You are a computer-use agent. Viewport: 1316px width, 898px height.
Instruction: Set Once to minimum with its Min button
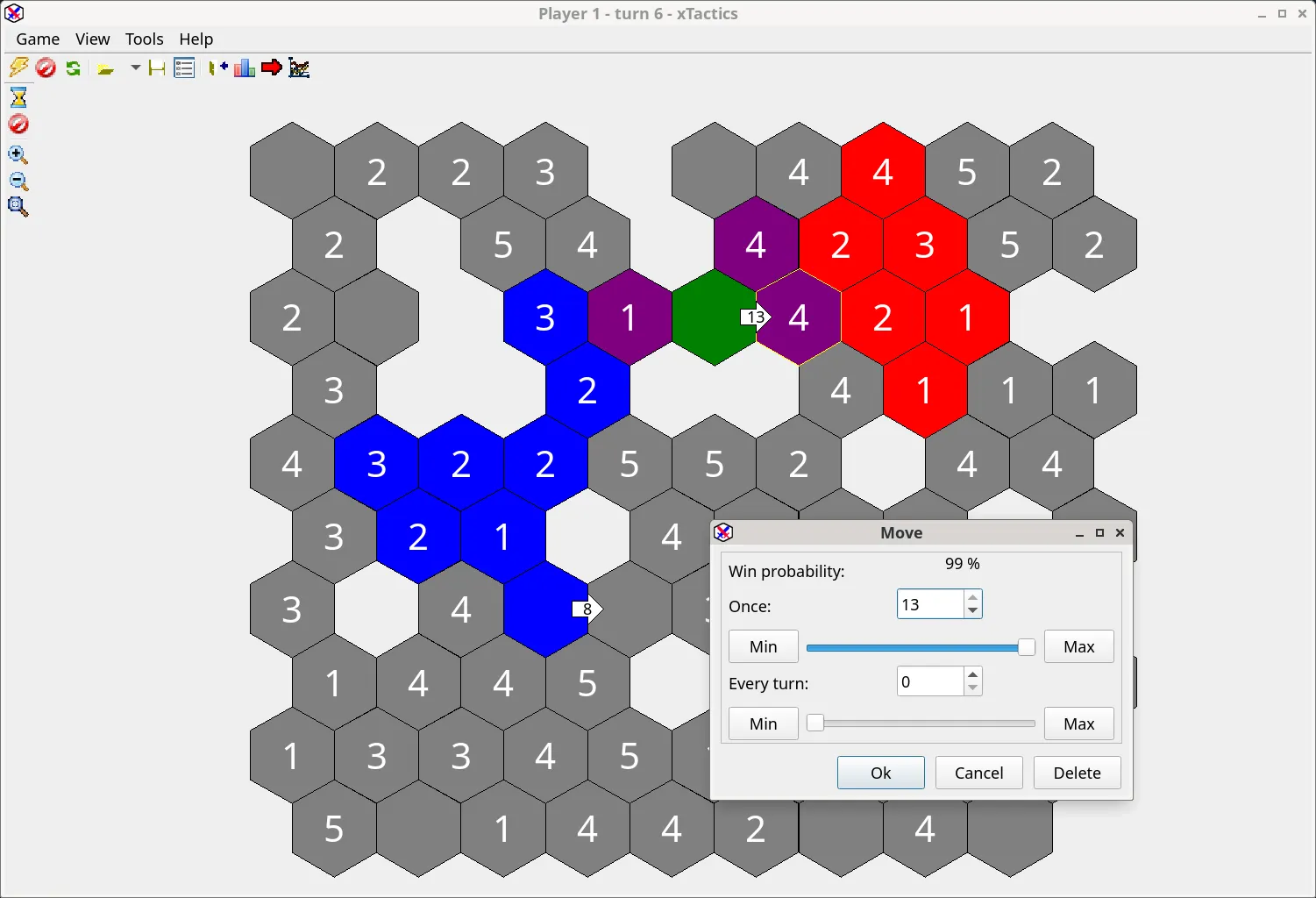[763, 646]
